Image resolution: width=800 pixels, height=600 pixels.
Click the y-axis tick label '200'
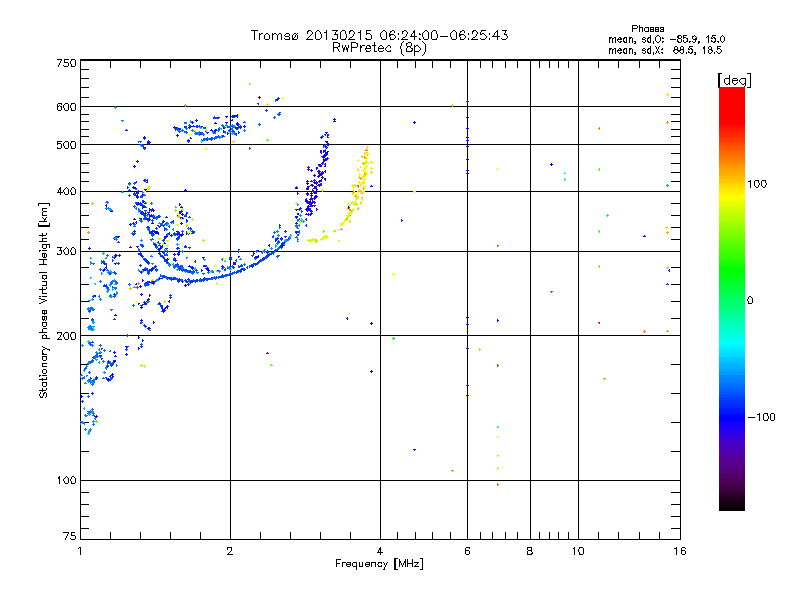(66, 336)
